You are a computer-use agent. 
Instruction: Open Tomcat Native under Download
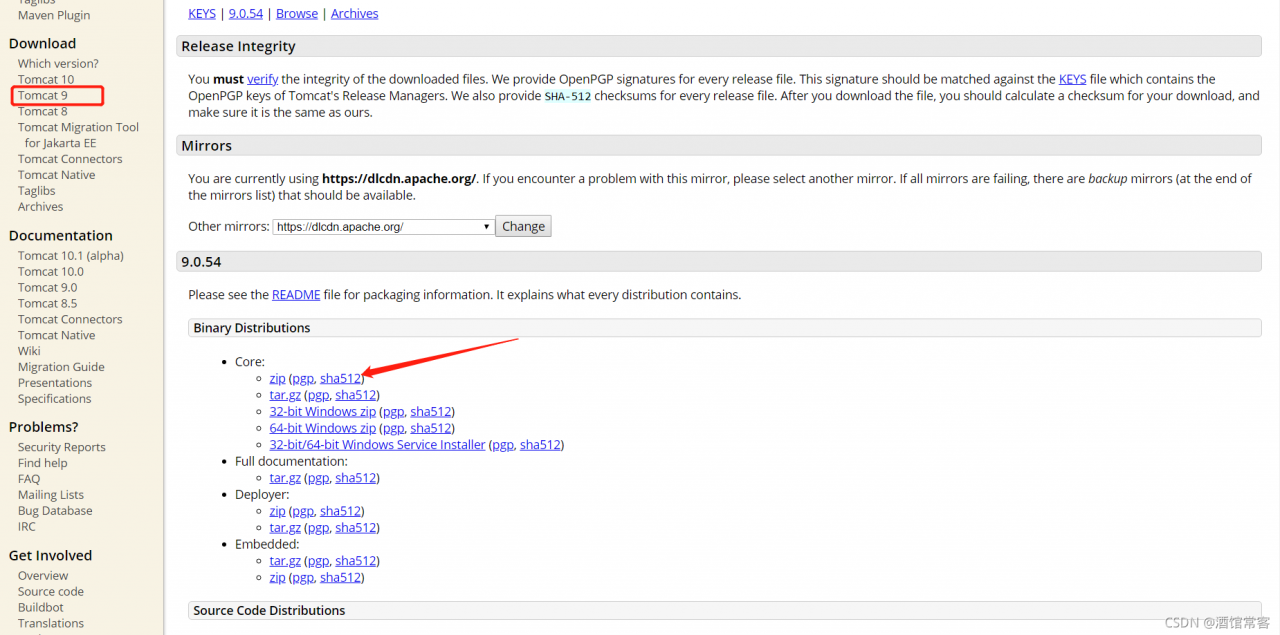[57, 175]
